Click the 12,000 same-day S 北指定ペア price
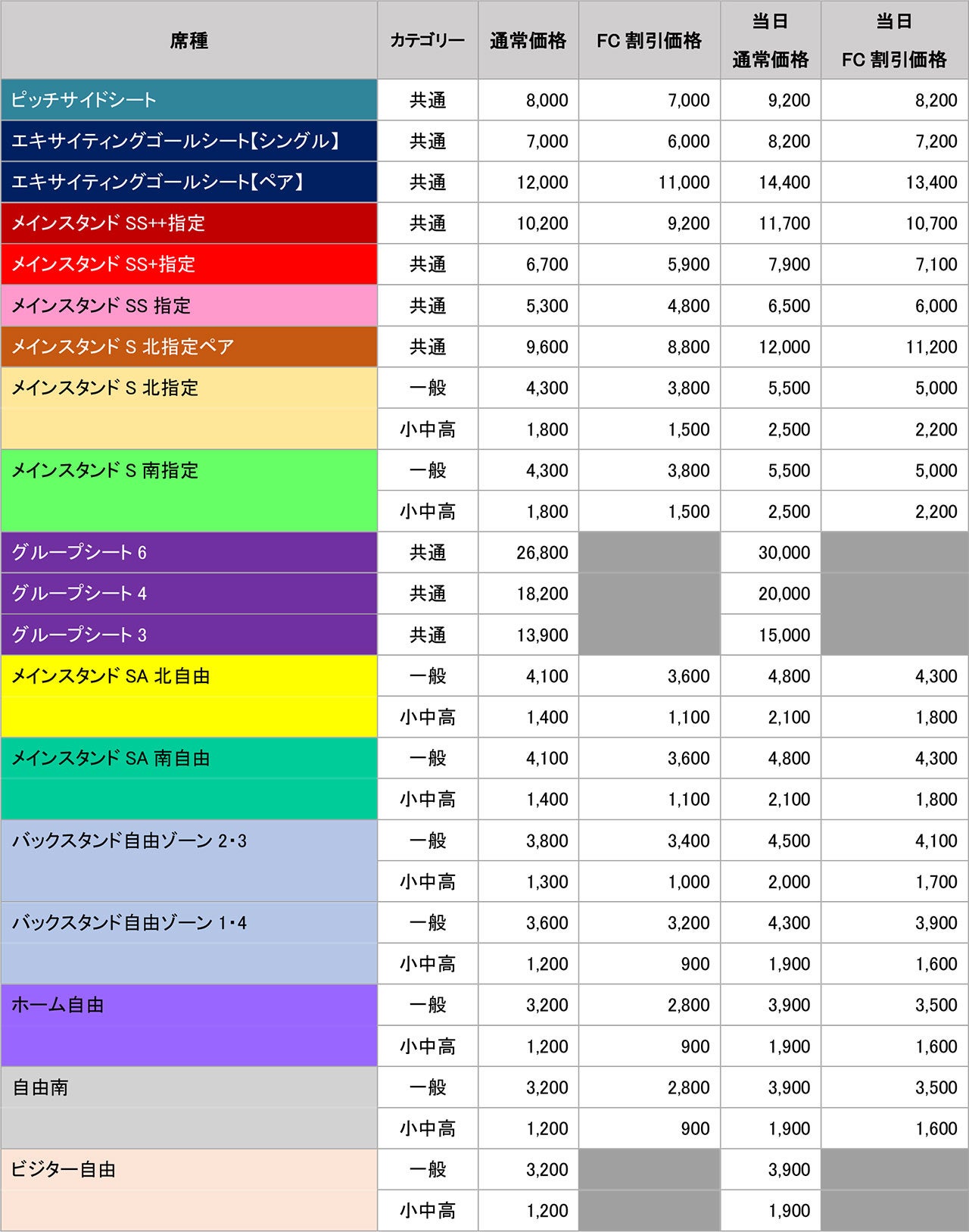The height and width of the screenshot is (1232, 969). tap(771, 347)
